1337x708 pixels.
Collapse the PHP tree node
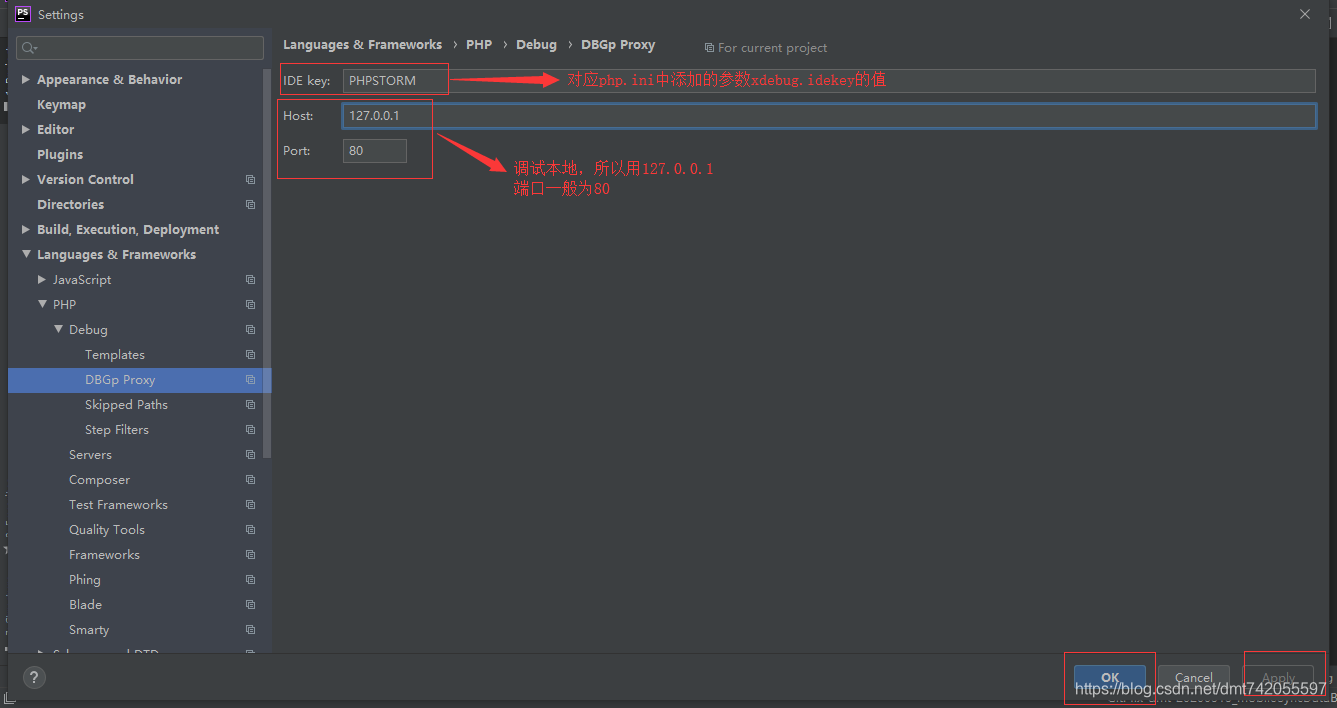pos(42,304)
